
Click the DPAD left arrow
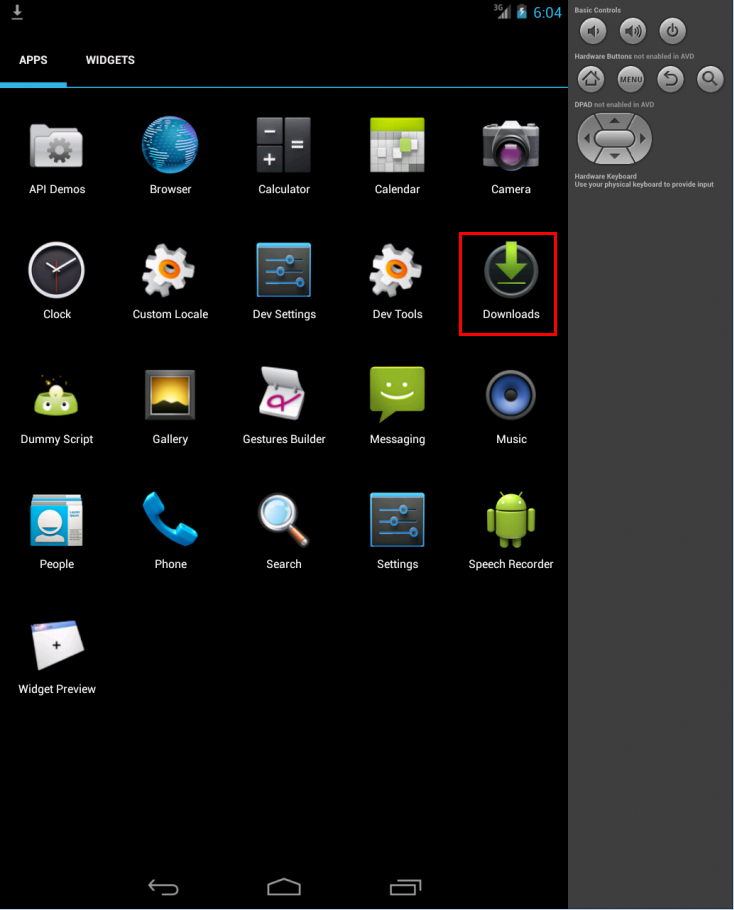[x=586, y=139]
